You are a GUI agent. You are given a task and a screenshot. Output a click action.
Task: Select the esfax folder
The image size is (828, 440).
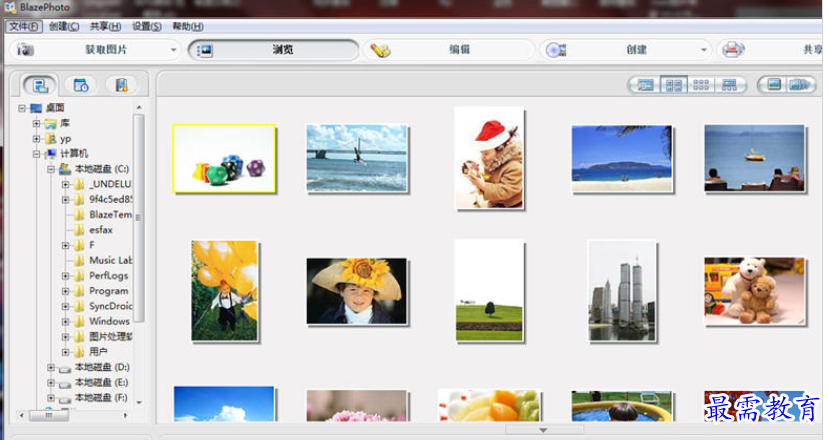pos(100,230)
